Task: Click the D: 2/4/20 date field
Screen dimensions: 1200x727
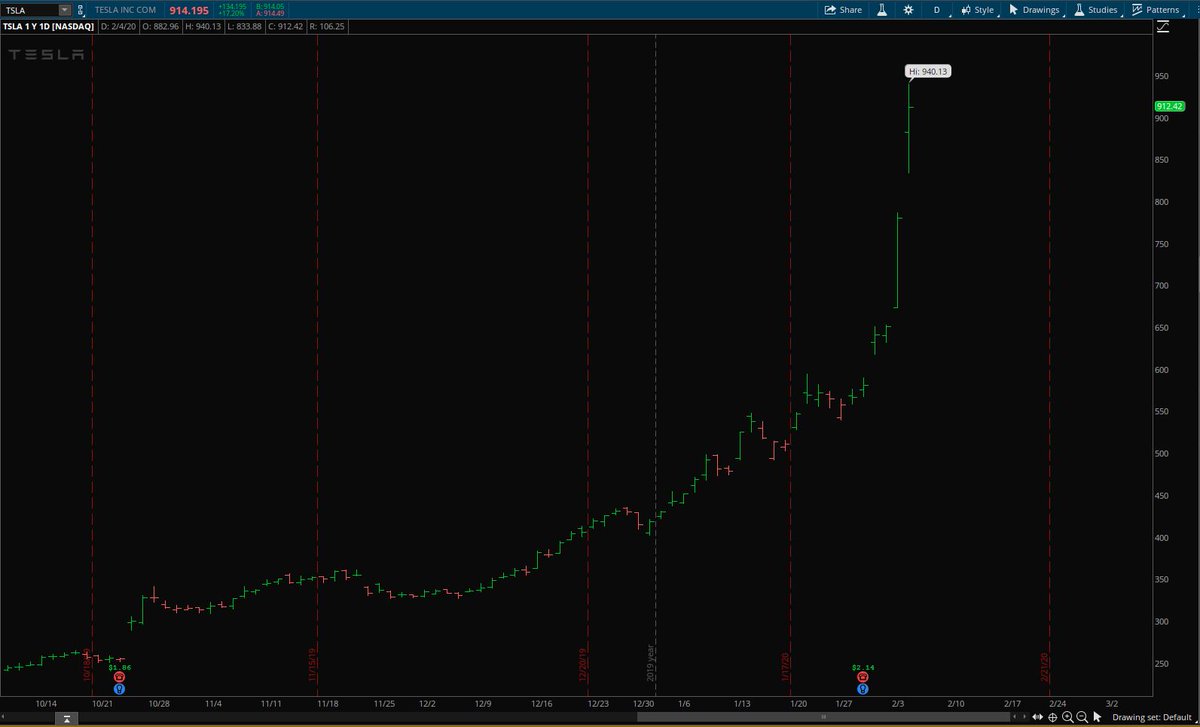Action: [x=118, y=27]
